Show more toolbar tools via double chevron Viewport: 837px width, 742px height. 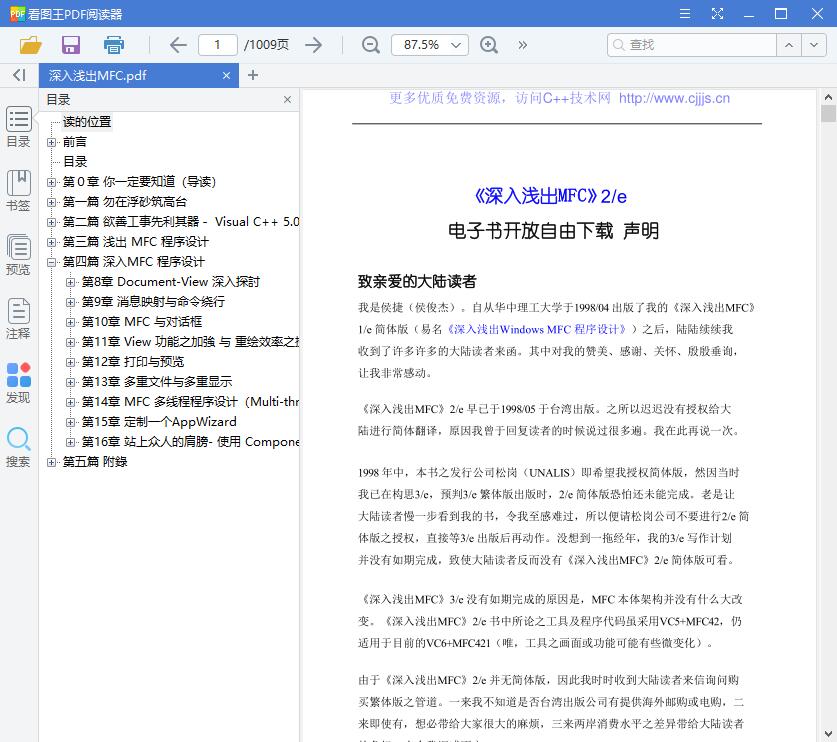pyautogui.click(x=523, y=45)
